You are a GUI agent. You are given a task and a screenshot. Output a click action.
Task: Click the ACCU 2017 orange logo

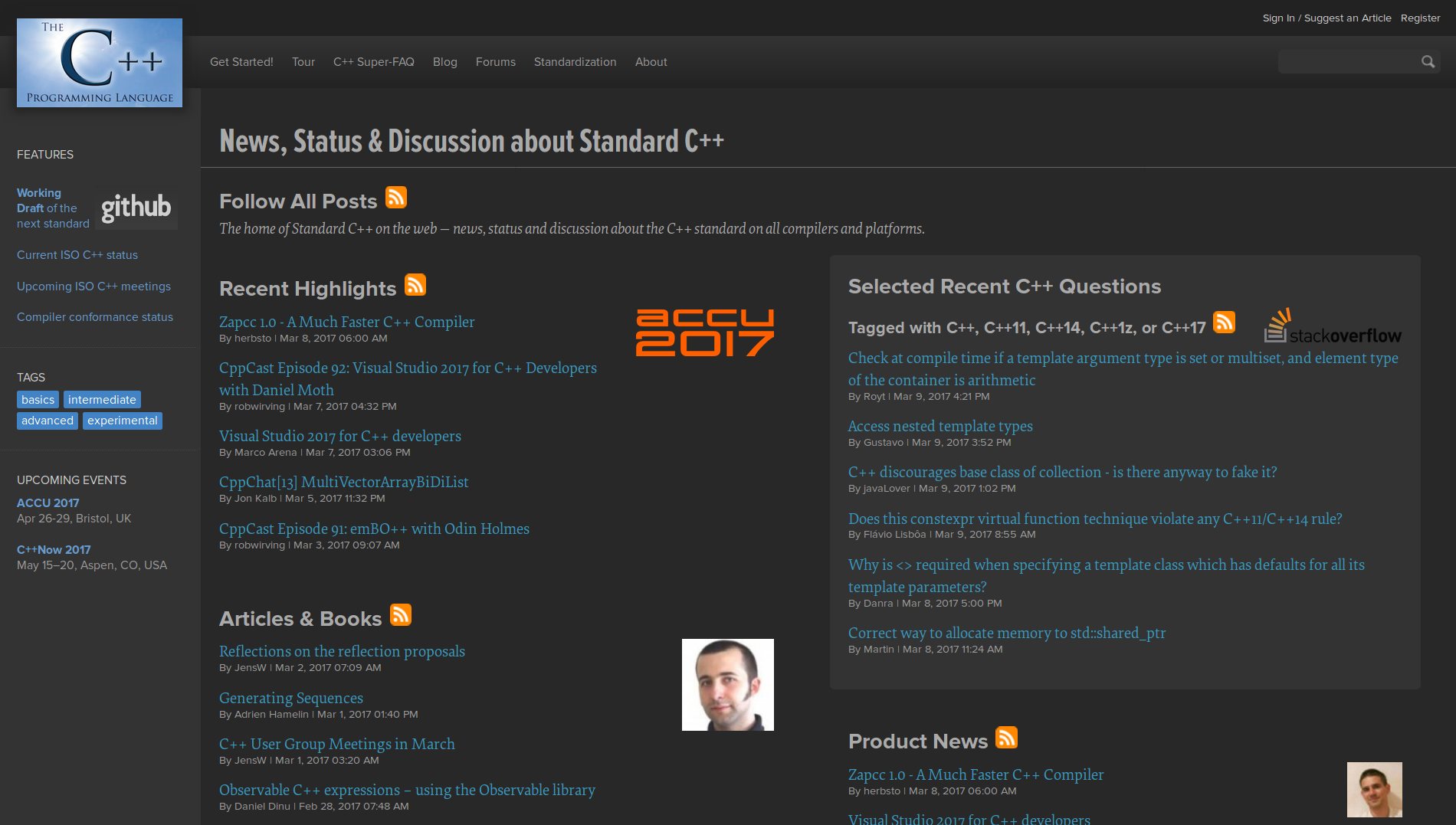[x=705, y=332]
